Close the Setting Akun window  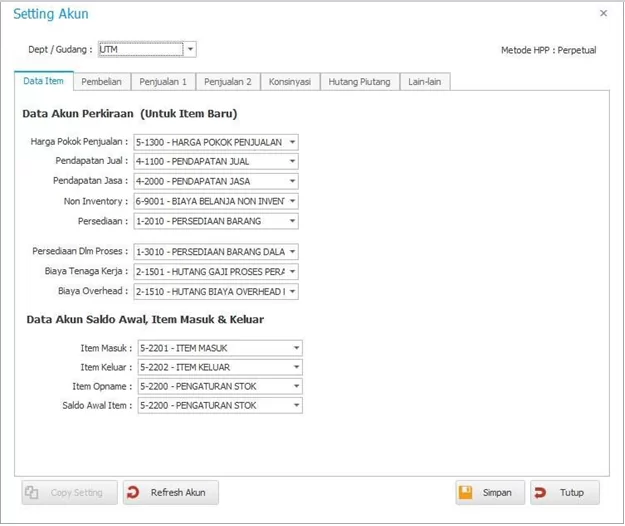point(603,14)
